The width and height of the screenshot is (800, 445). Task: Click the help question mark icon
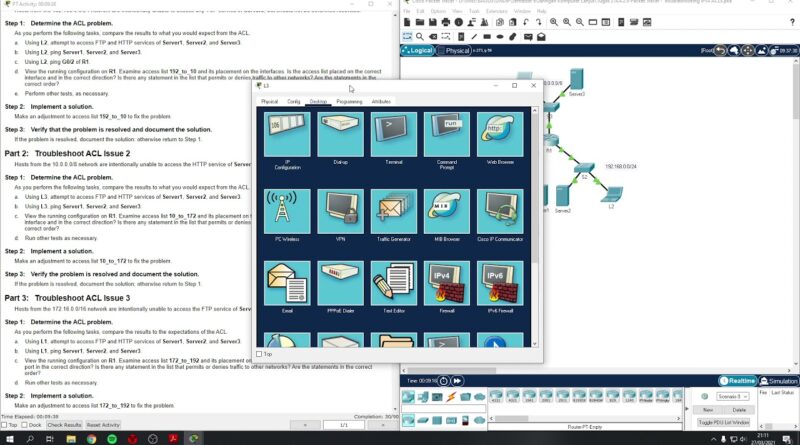point(792,22)
